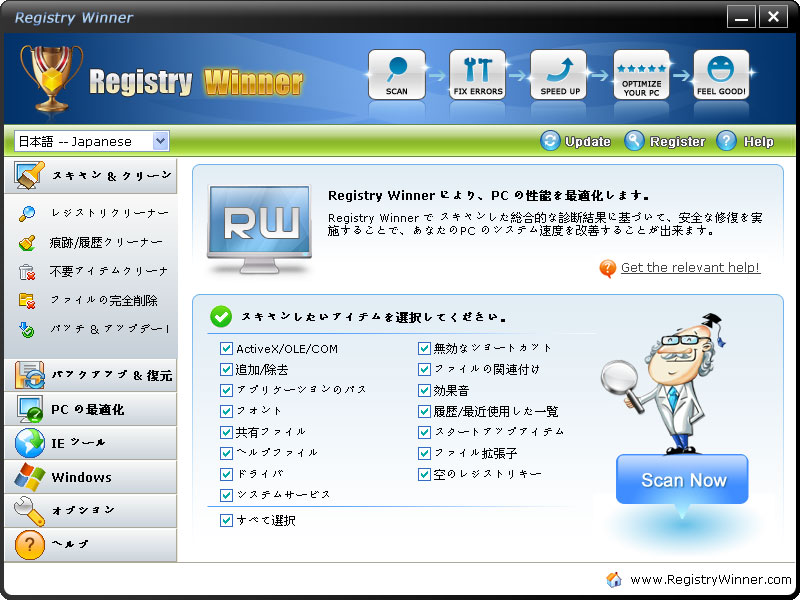Click the house icon by www.RegistryWinner.com

614,580
